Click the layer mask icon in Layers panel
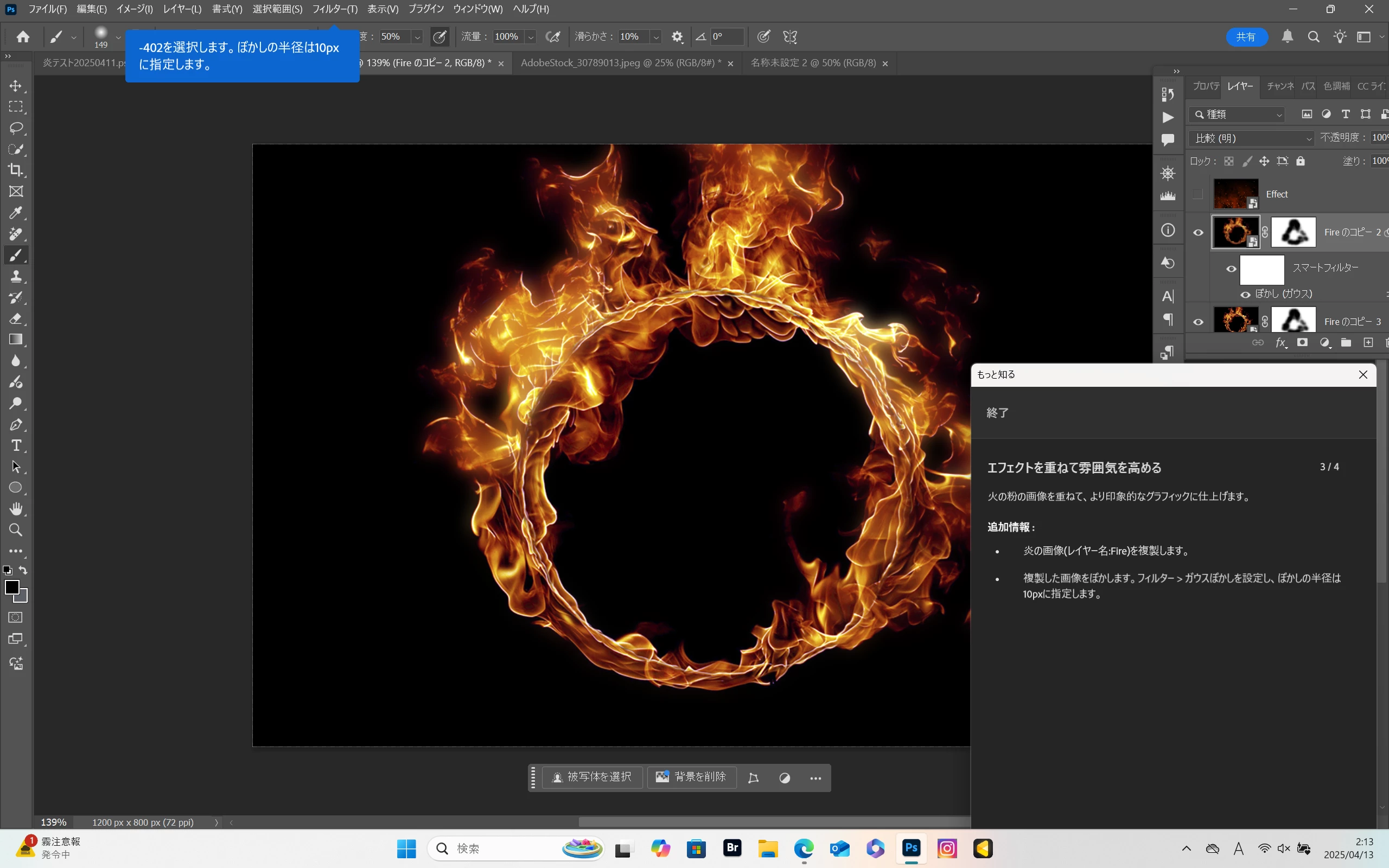The width and height of the screenshot is (1389, 868). tap(1302, 343)
